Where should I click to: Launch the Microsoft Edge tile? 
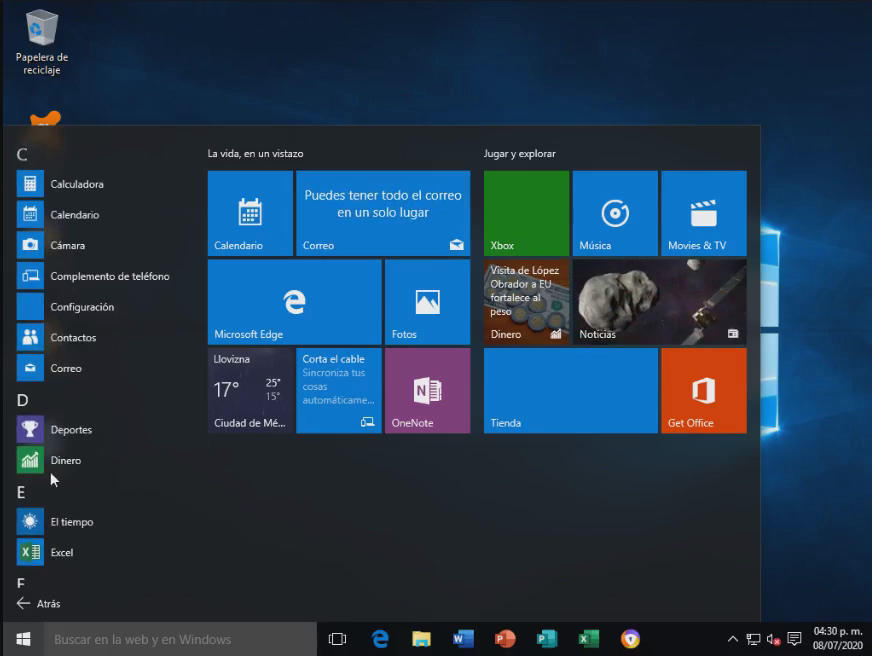pos(294,302)
